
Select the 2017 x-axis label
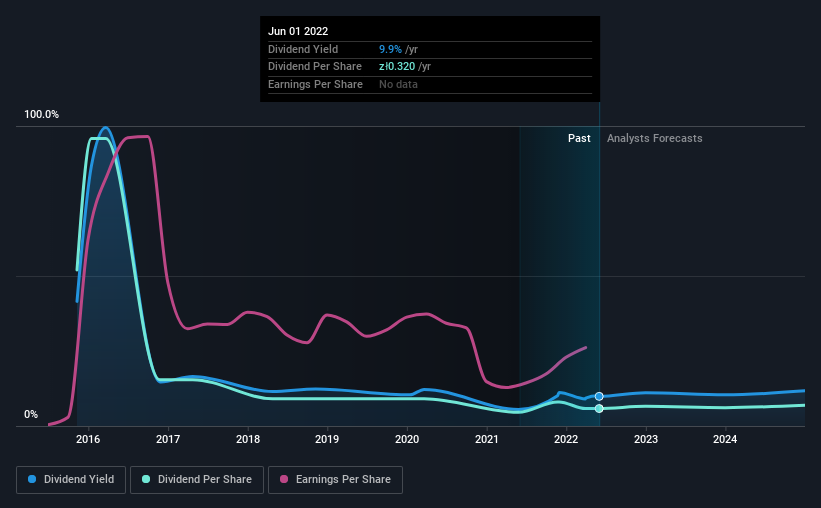[x=168, y=439]
